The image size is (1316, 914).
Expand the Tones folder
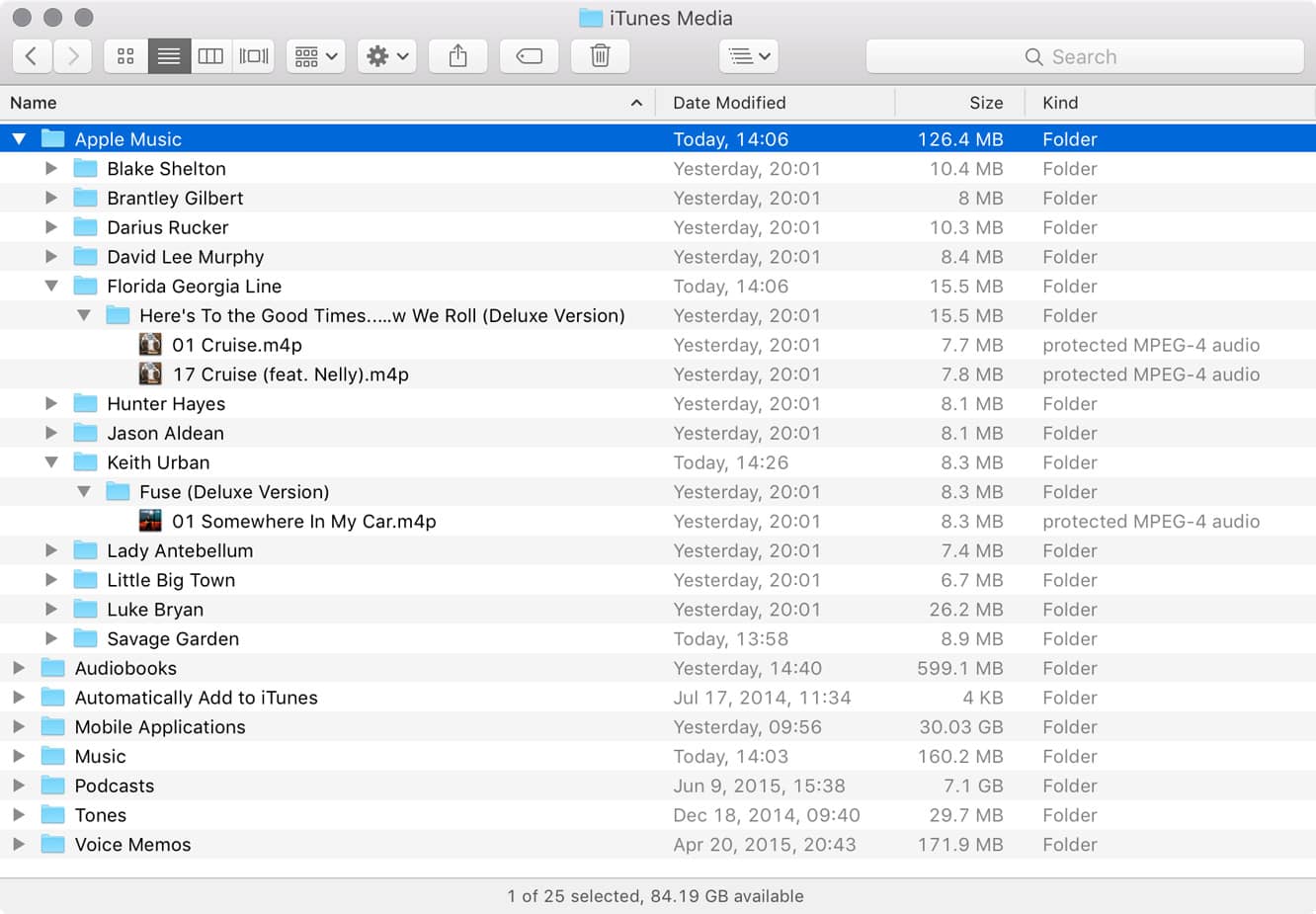tap(19, 815)
